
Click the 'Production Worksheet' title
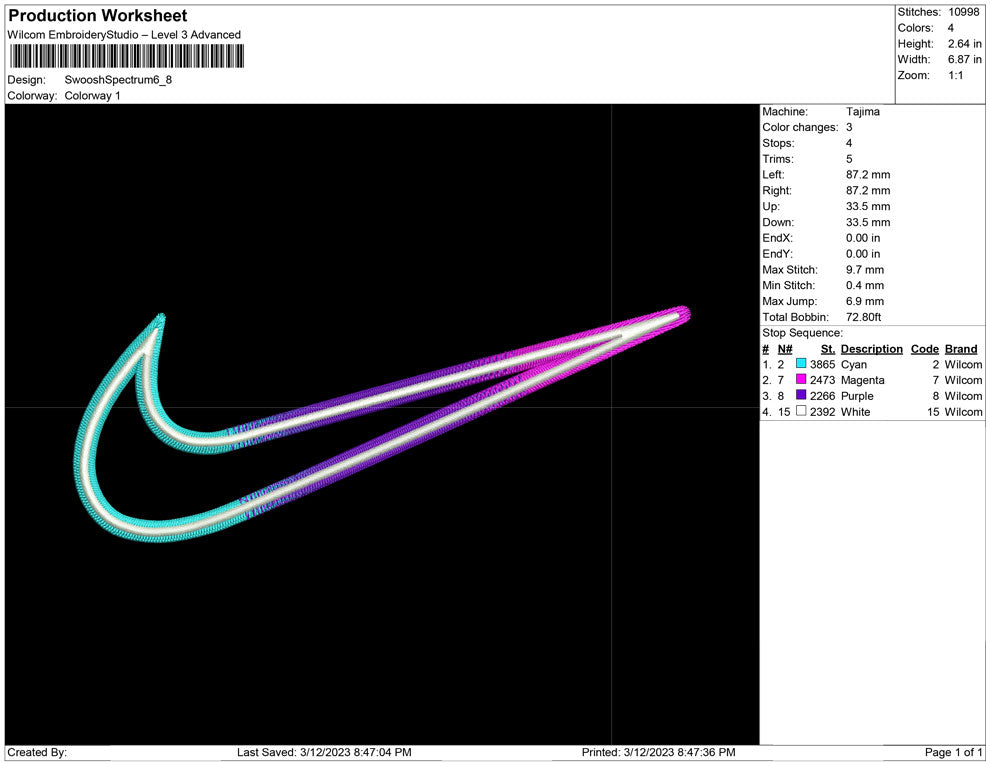(98, 16)
